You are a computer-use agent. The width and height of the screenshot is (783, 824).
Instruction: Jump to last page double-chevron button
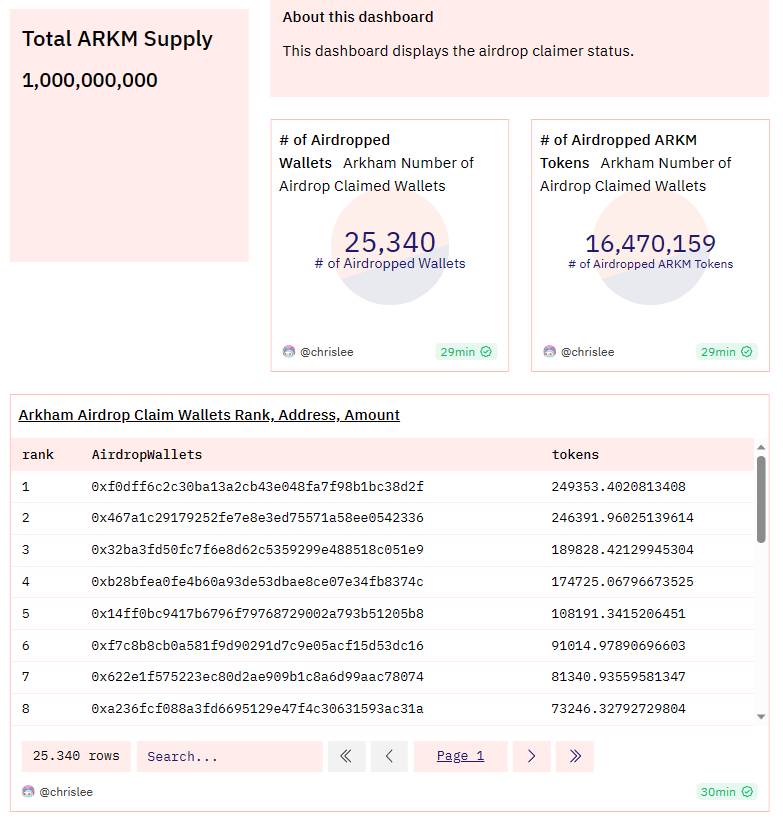pos(575,756)
